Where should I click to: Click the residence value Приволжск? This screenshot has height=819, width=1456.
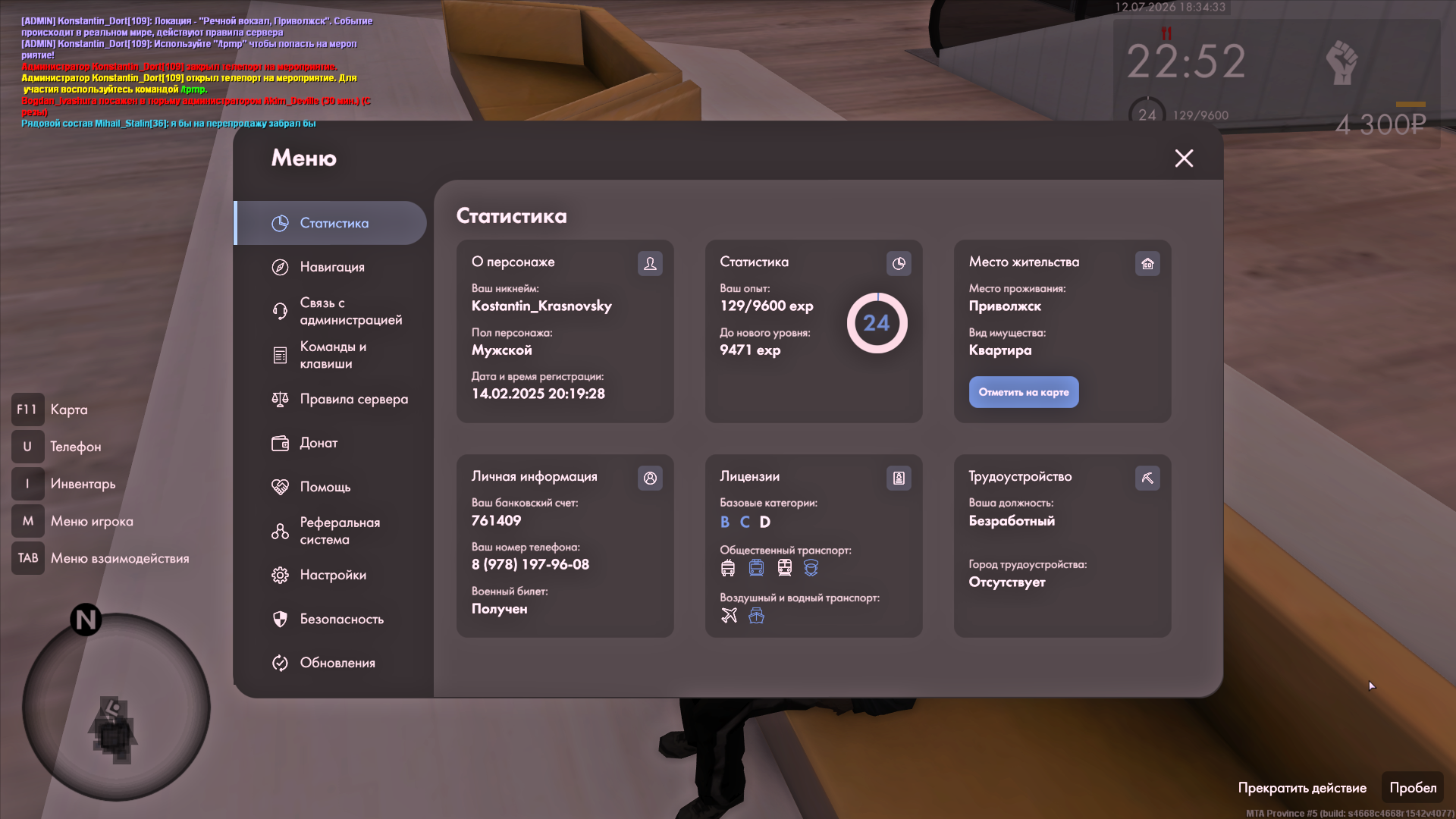coord(1005,306)
